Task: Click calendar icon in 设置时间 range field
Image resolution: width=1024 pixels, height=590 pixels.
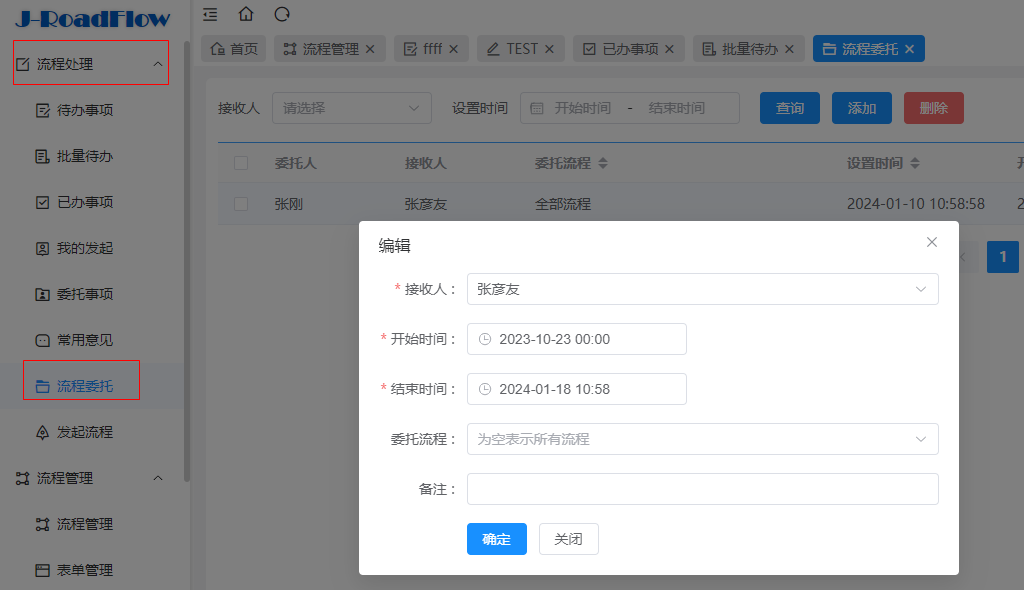Action: tap(537, 108)
